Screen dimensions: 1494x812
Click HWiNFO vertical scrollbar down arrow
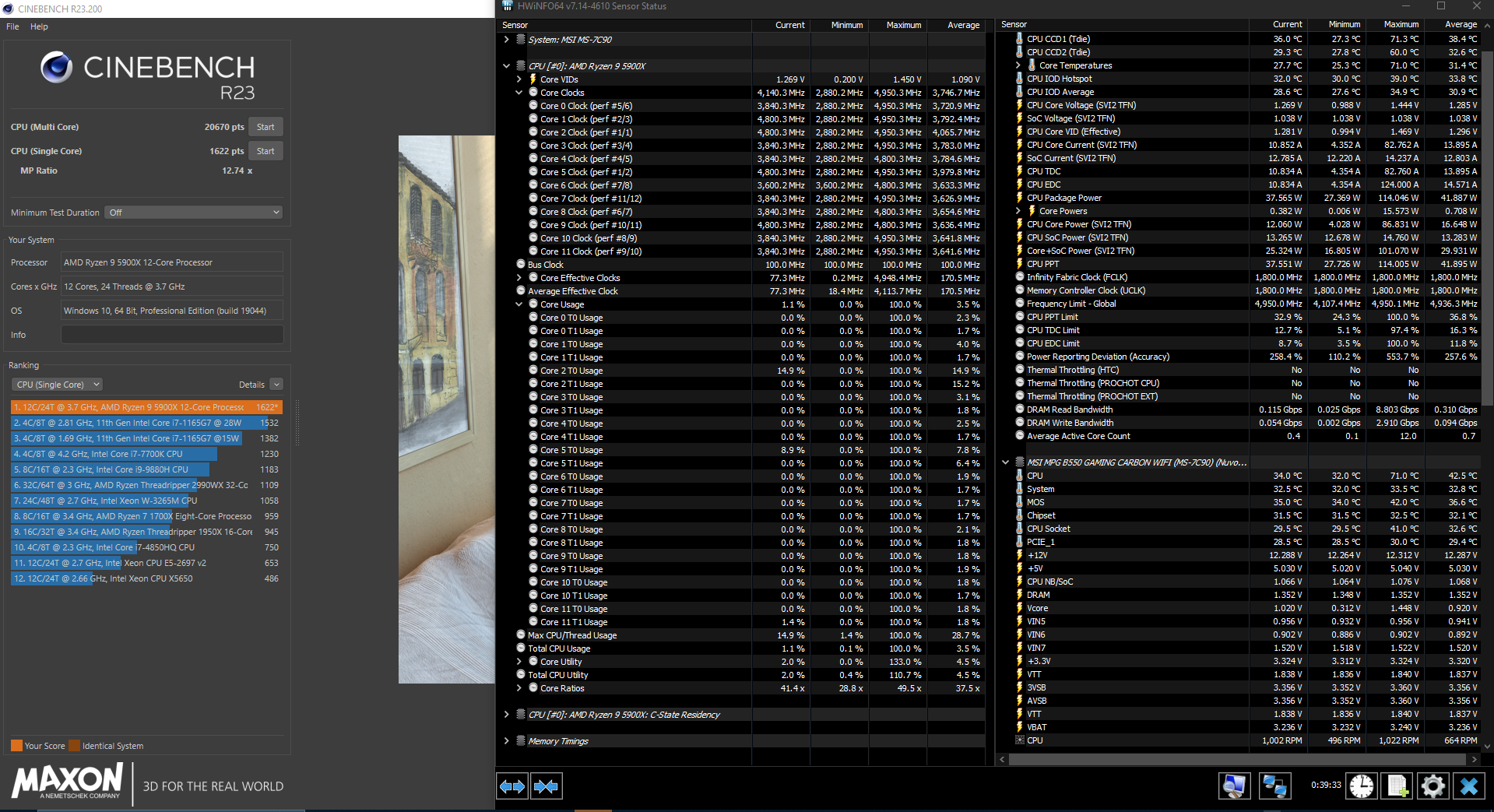pyautogui.click(x=1488, y=746)
